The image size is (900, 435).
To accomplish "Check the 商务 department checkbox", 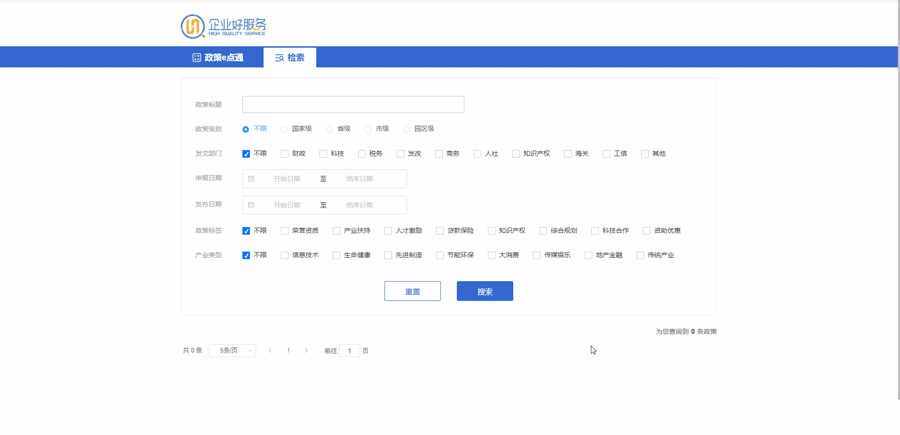I will 439,154.
